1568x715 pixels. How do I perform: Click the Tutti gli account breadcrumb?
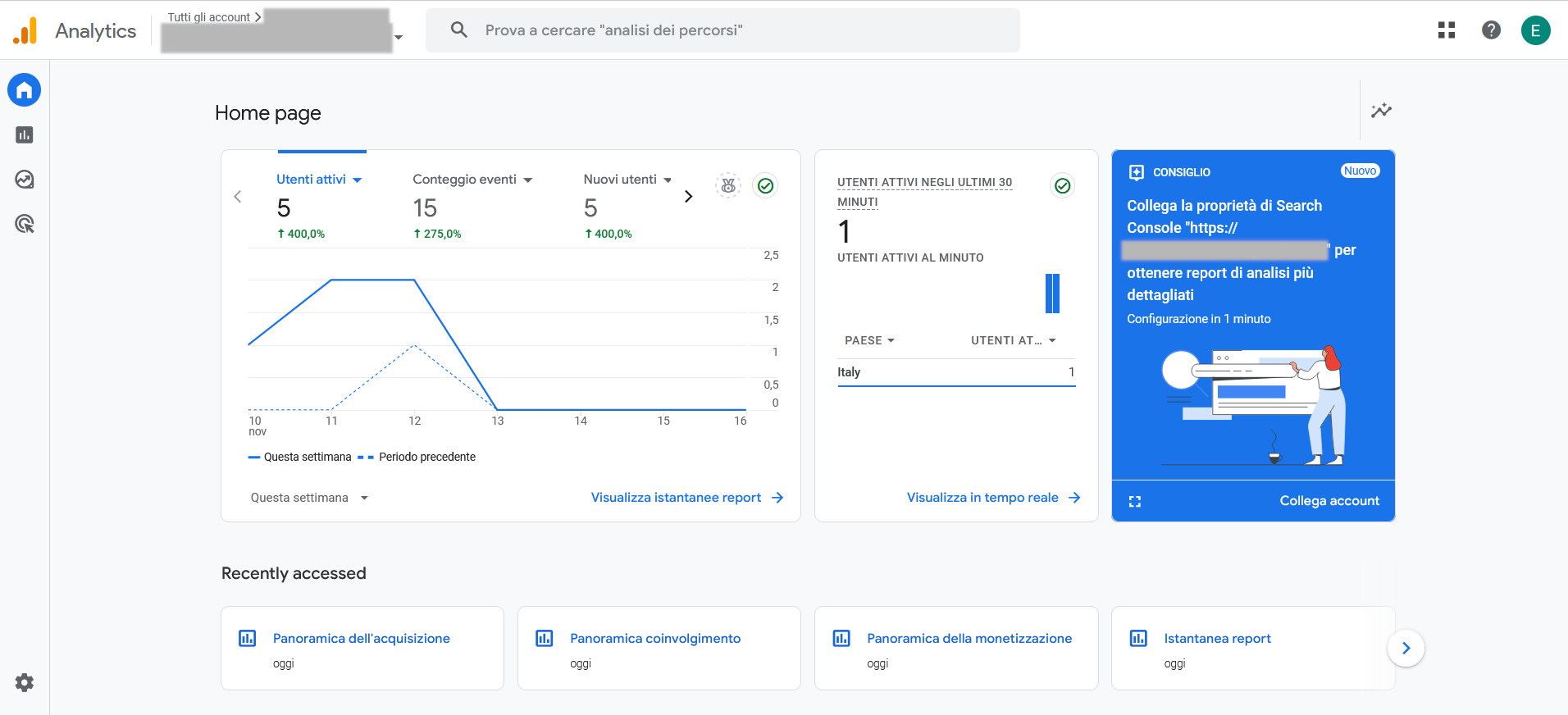pos(209,17)
